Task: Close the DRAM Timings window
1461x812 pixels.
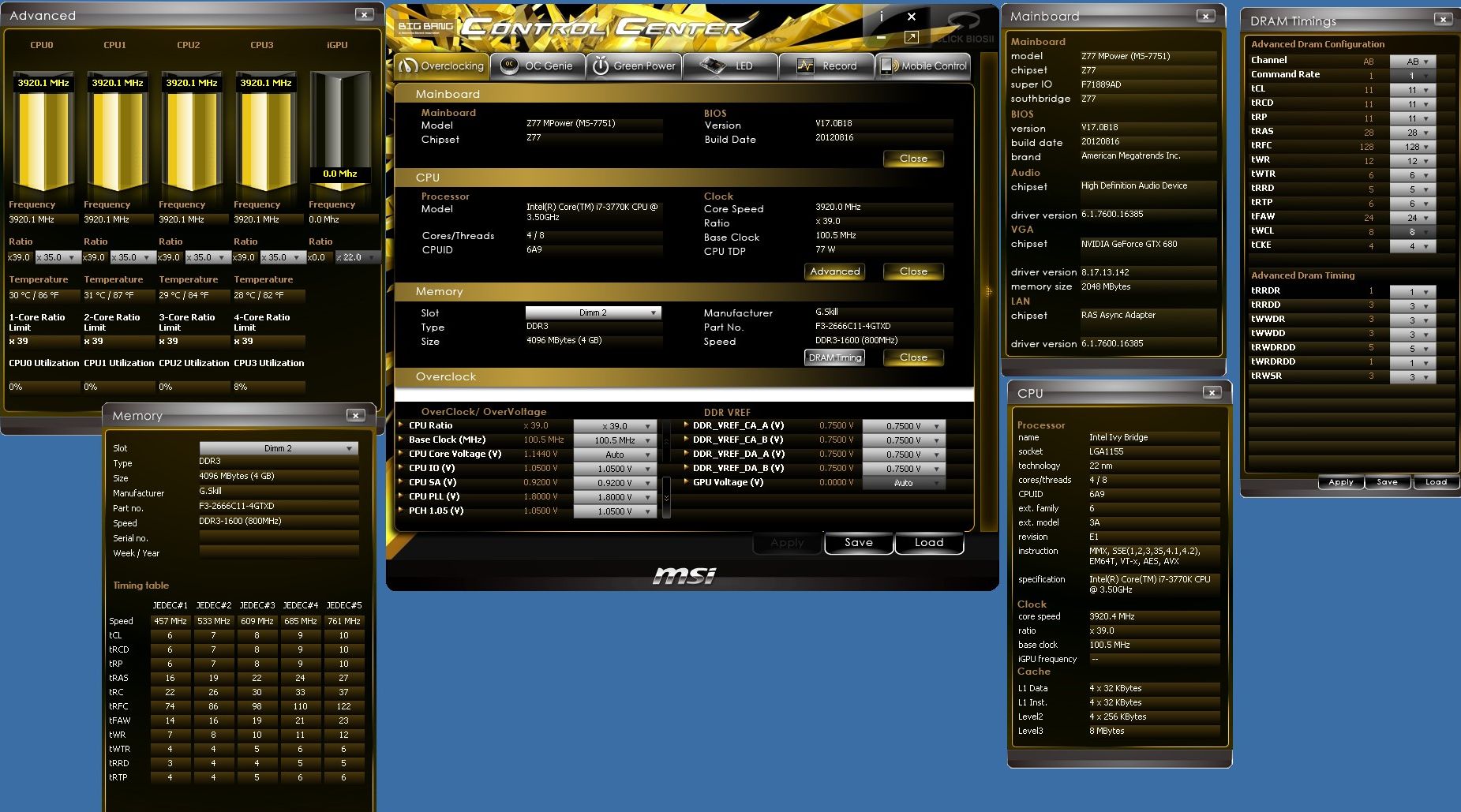Action: (1443, 20)
